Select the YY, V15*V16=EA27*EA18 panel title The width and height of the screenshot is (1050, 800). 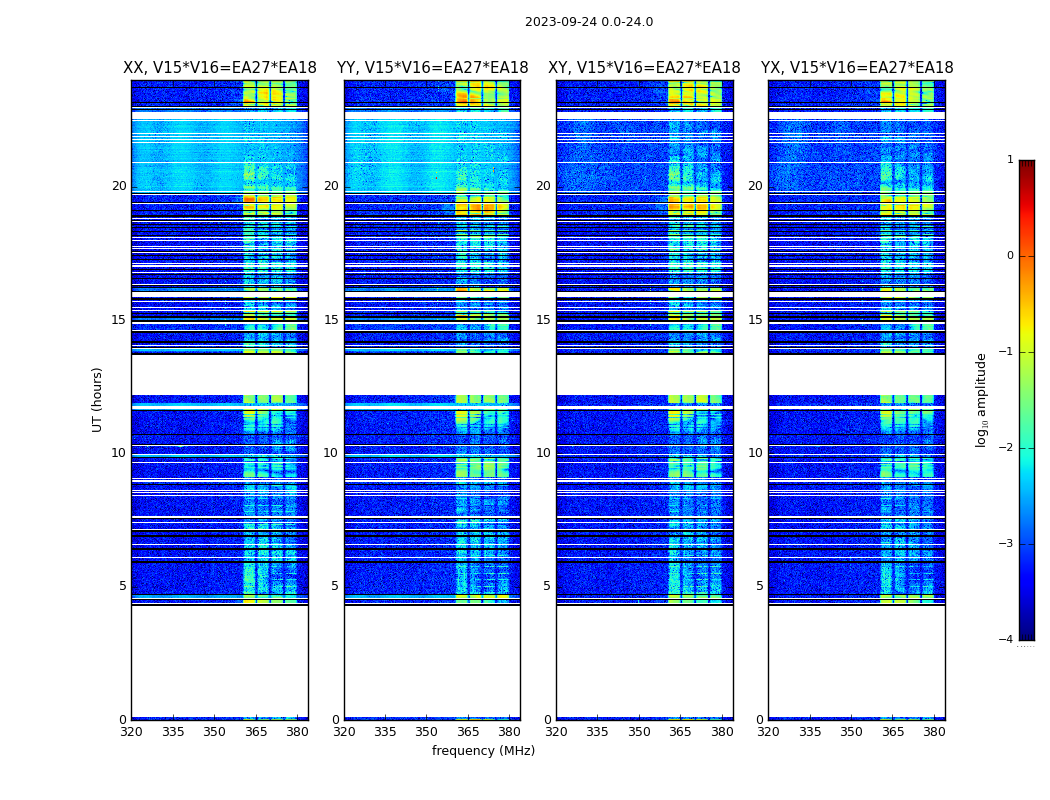(432, 68)
